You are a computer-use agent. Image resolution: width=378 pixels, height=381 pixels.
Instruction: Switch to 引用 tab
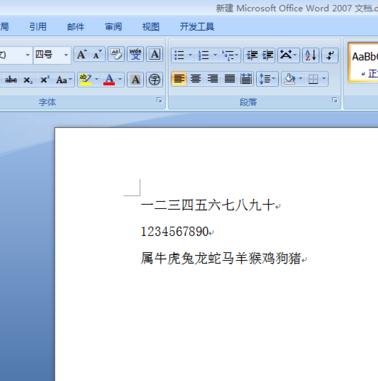click(x=38, y=26)
